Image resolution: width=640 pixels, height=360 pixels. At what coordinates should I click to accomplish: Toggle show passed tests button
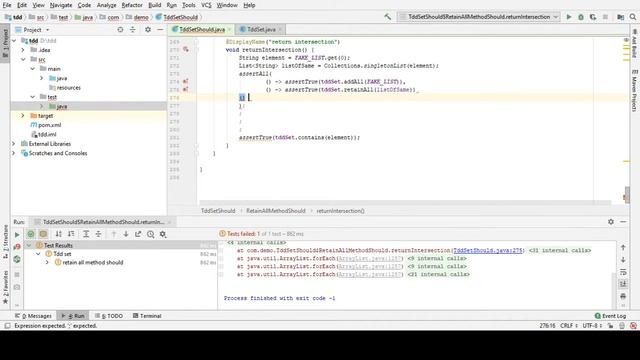31,234
